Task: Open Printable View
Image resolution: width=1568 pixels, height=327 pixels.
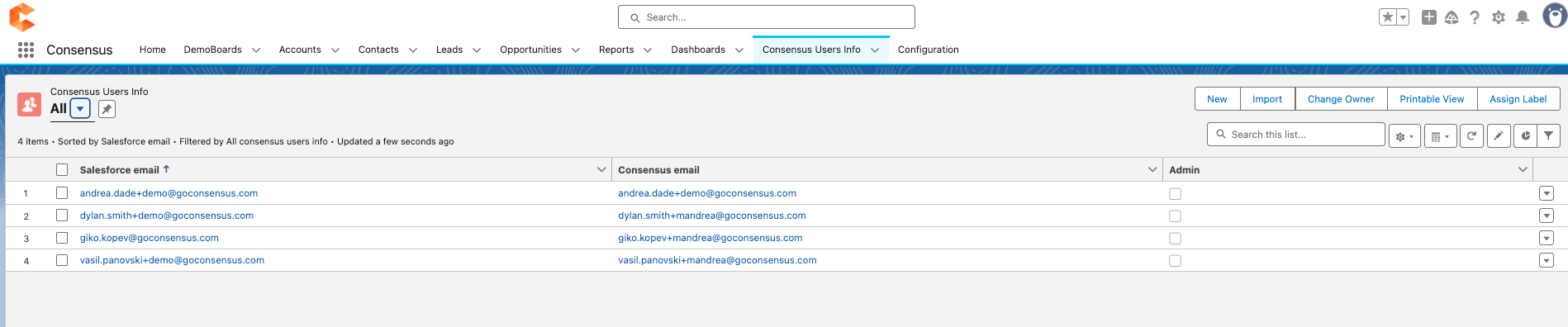Action: coord(1432,99)
